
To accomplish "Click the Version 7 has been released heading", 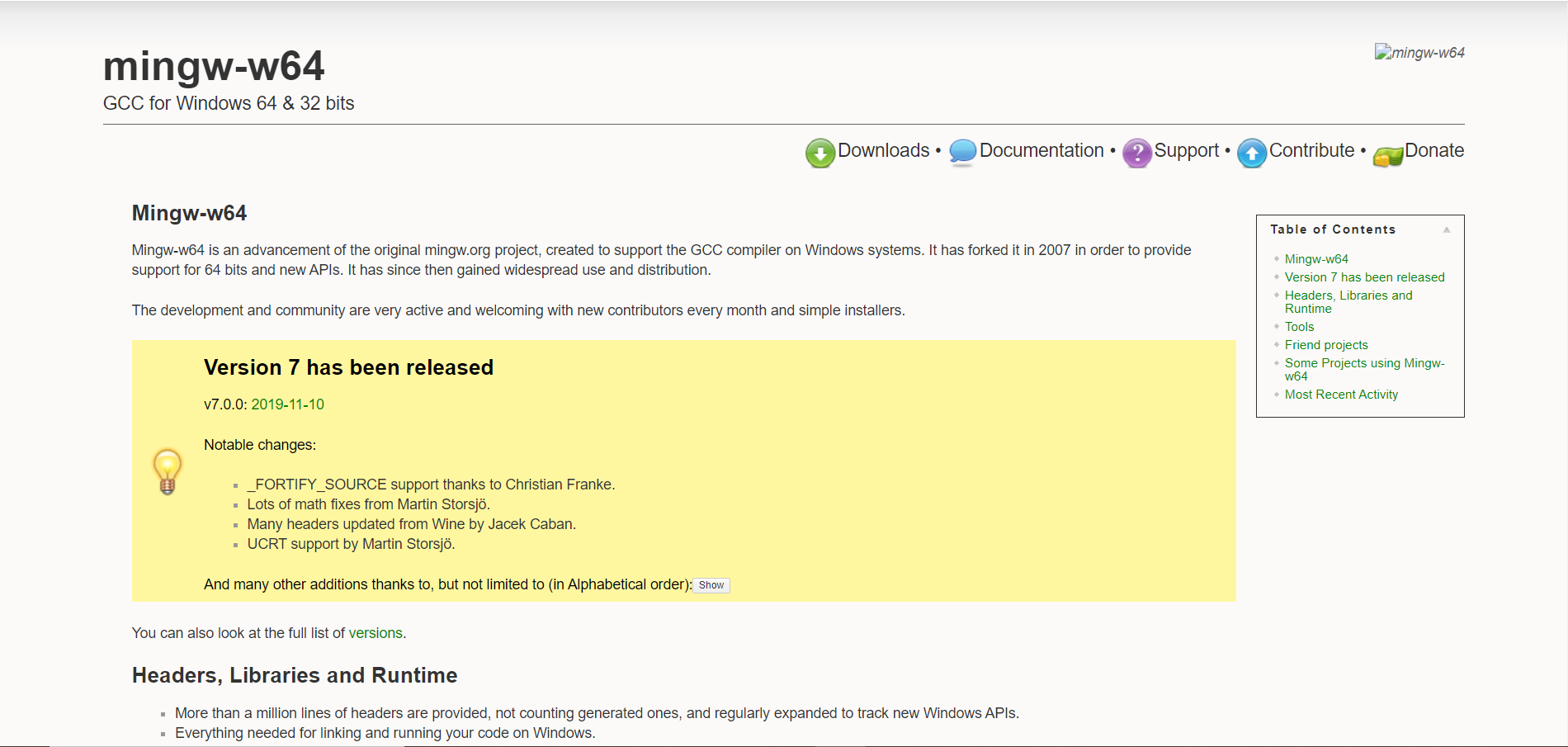I will point(348,367).
